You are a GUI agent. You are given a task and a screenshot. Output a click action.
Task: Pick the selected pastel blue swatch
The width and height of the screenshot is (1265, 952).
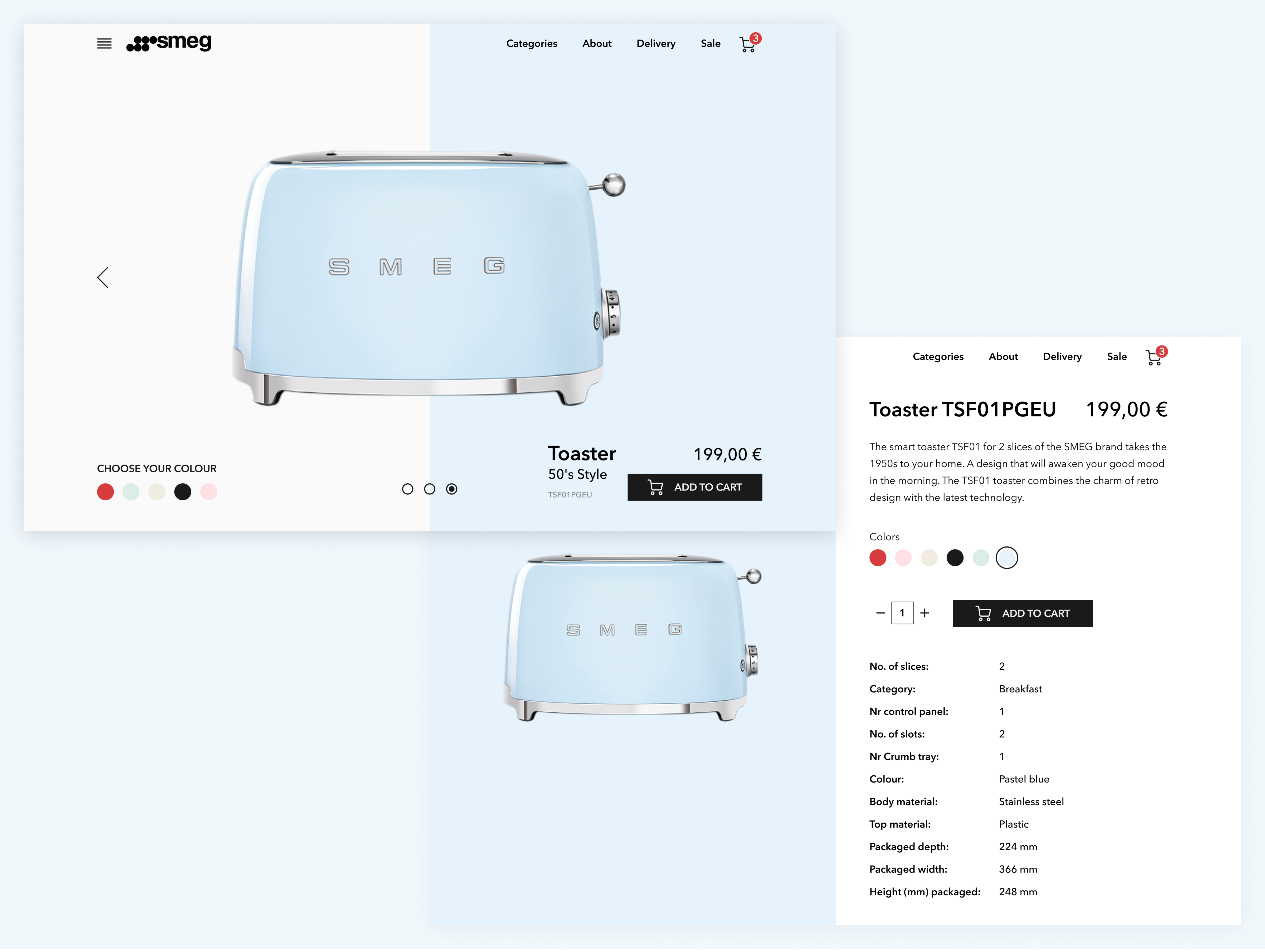tap(1006, 557)
